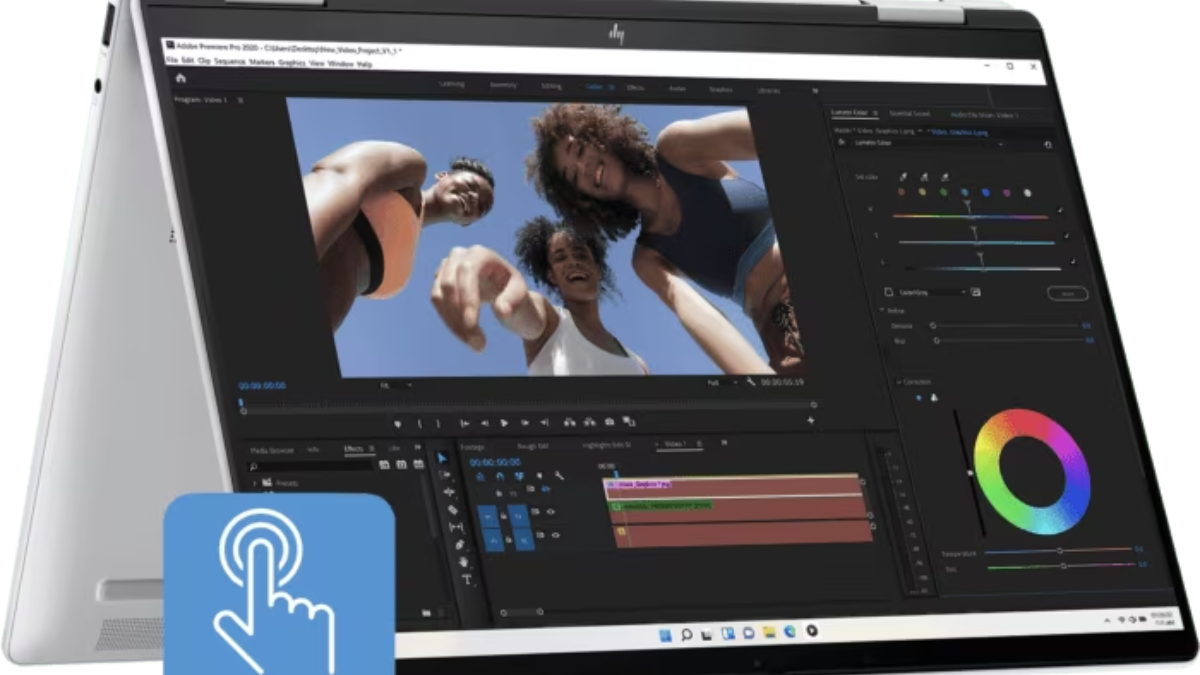Open the File menu

172,62
